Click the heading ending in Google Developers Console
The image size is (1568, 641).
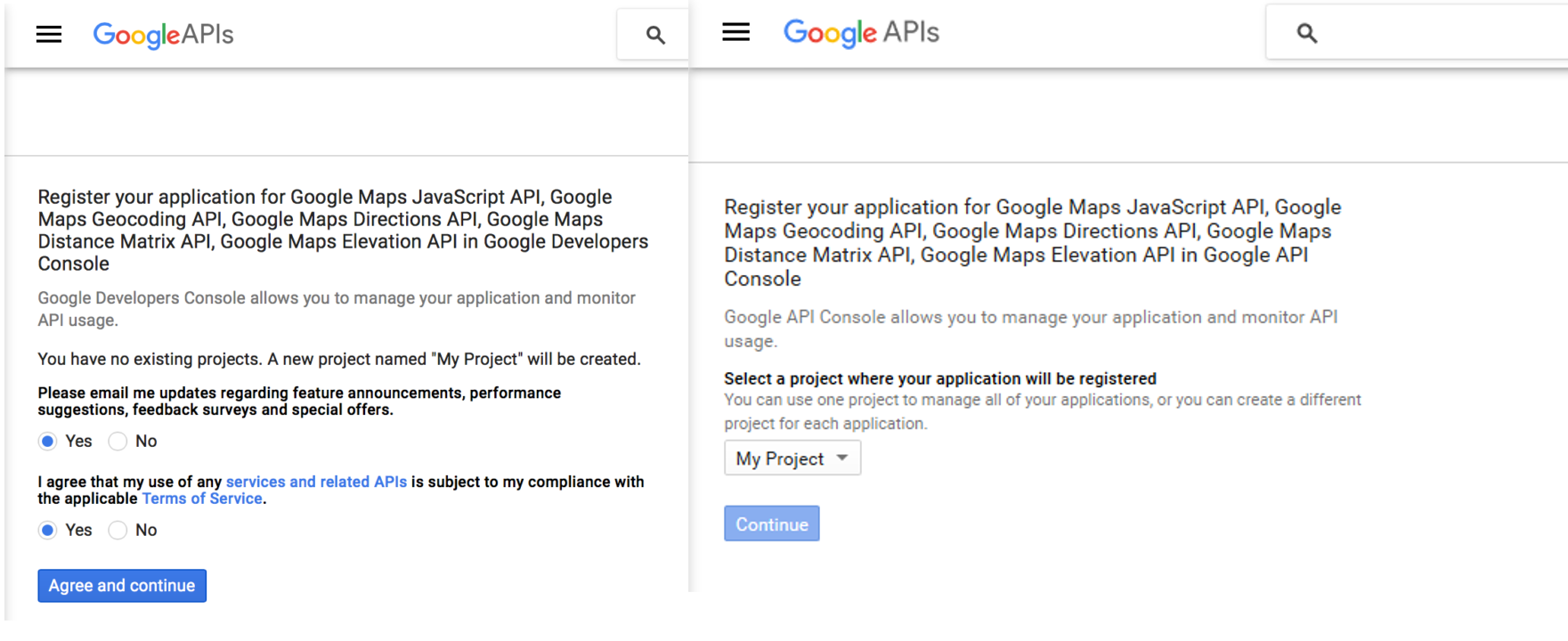coord(343,230)
